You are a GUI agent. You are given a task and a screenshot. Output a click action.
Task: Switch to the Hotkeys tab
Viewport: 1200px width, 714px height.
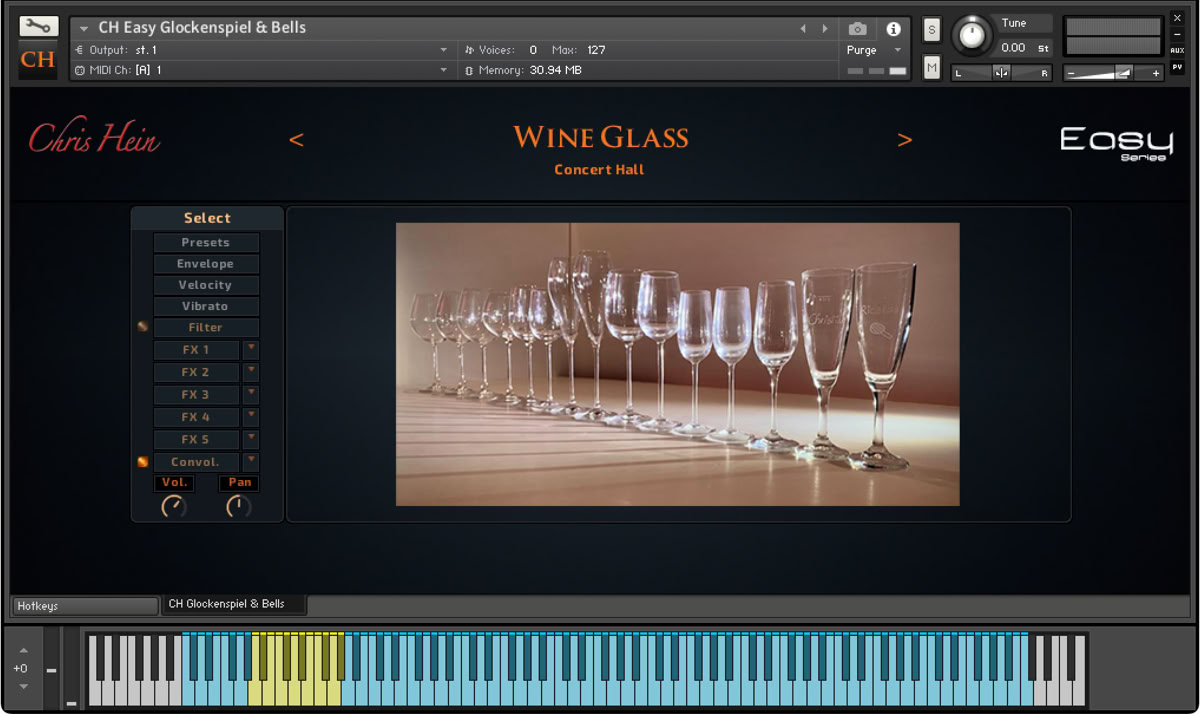[x=84, y=606]
